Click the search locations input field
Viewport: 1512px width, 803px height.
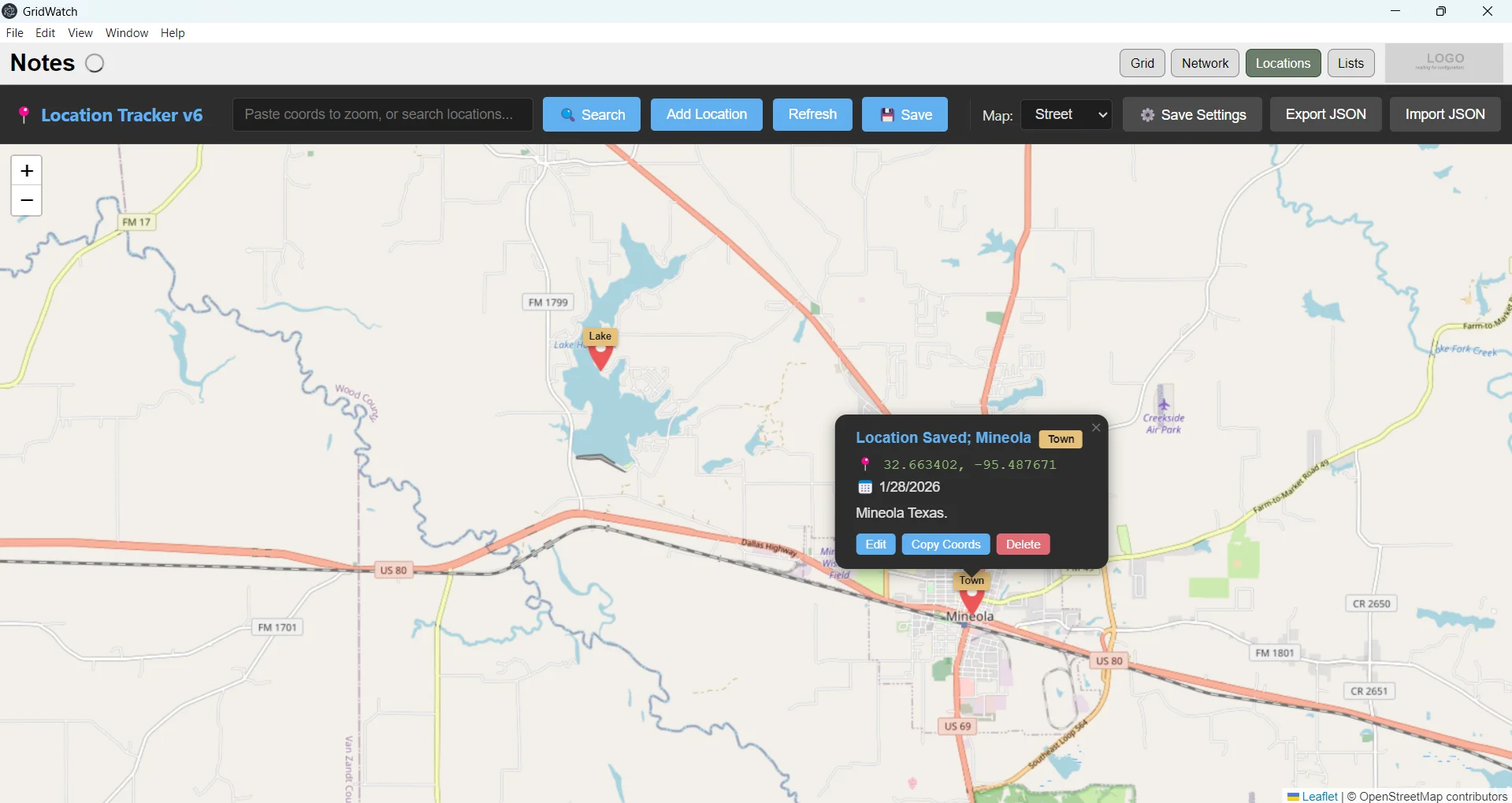click(x=383, y=114)
